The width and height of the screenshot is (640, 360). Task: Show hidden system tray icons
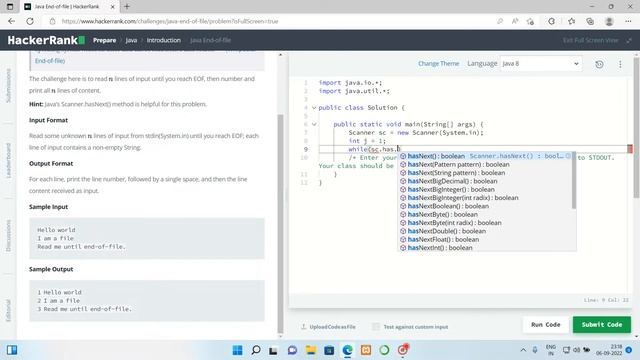(x=523, y=350)
